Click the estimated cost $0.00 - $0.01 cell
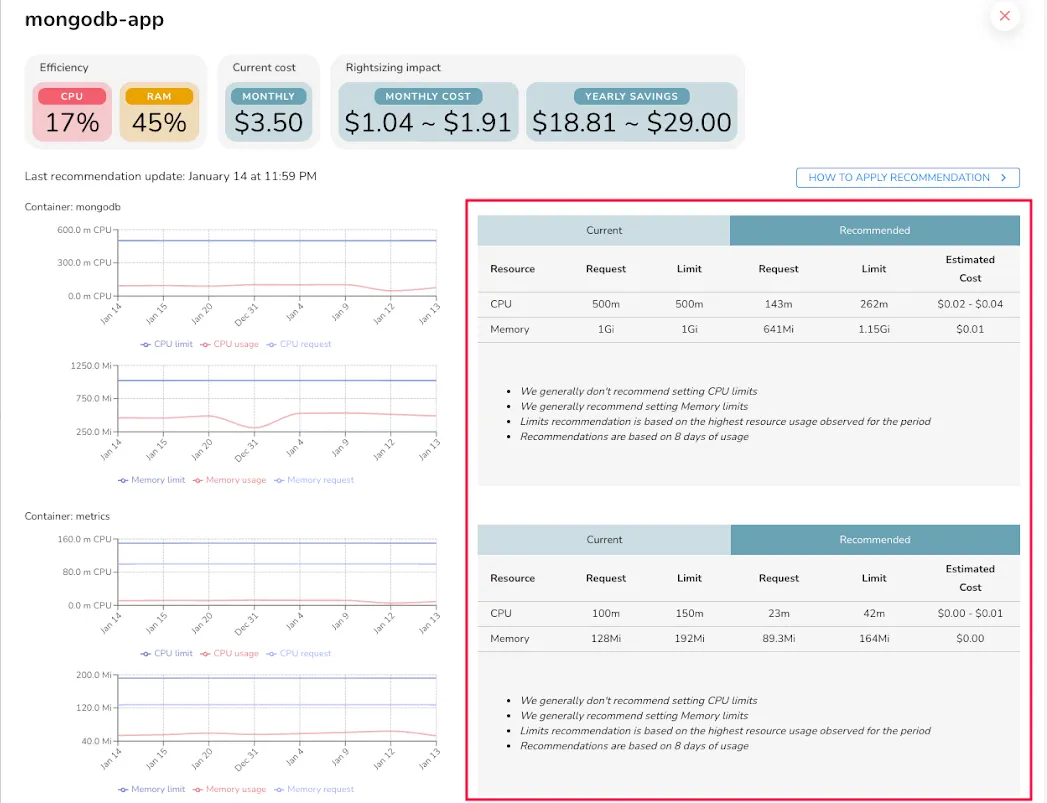 [970, 613]
